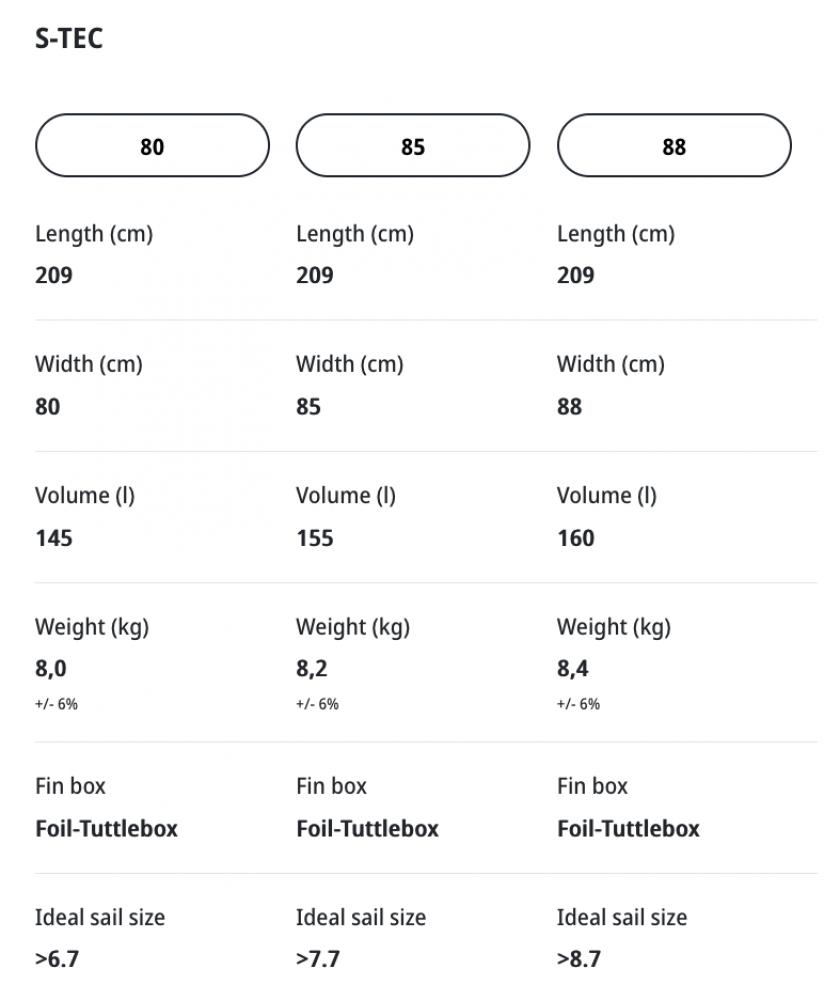This screenshot has width=824, height=1000.
Task: Select the 85 size pill button
Action: (x=412, y=146)
